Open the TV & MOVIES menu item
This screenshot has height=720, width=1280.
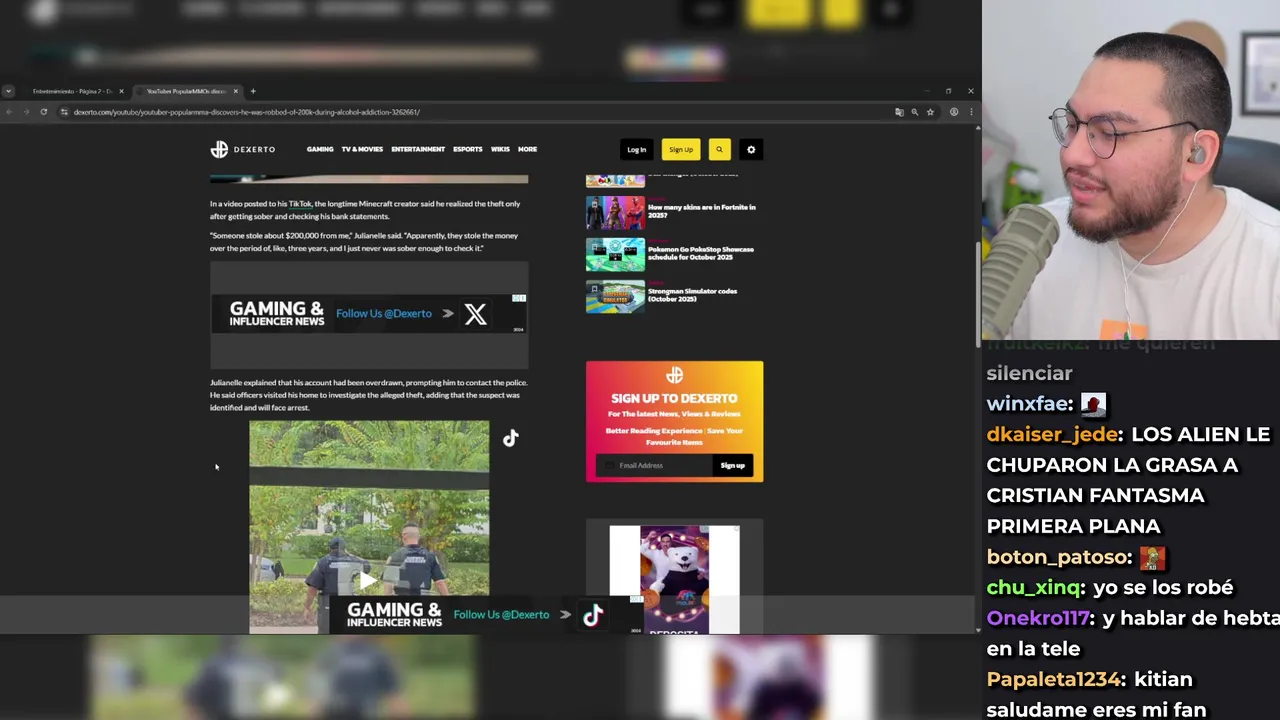(x=362, y=149)
